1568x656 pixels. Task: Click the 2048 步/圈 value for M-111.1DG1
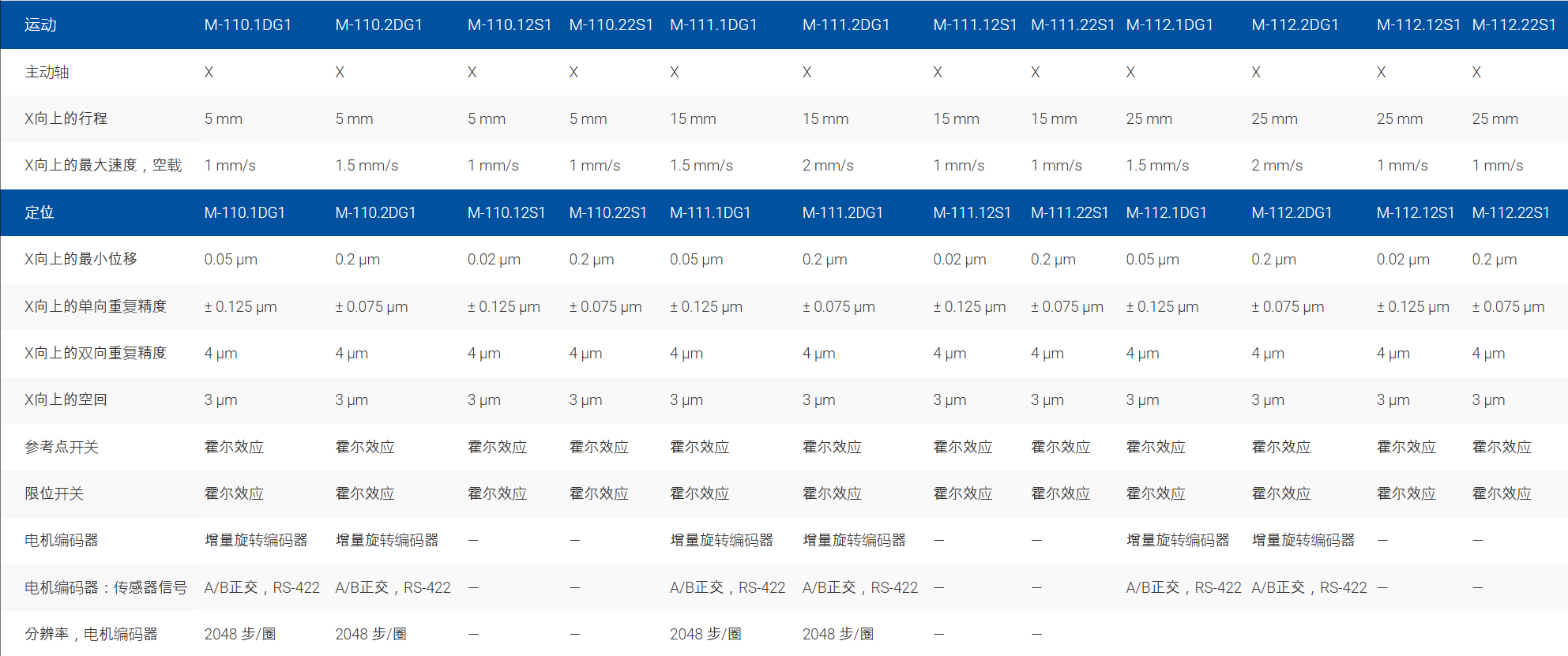pos(705,634)
